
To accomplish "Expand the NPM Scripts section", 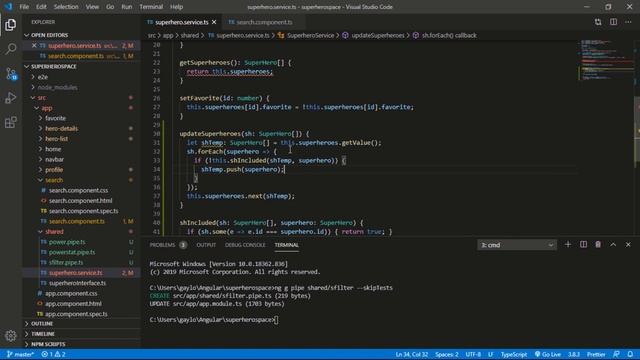I will pyautogui.click(x=82, y=344).
